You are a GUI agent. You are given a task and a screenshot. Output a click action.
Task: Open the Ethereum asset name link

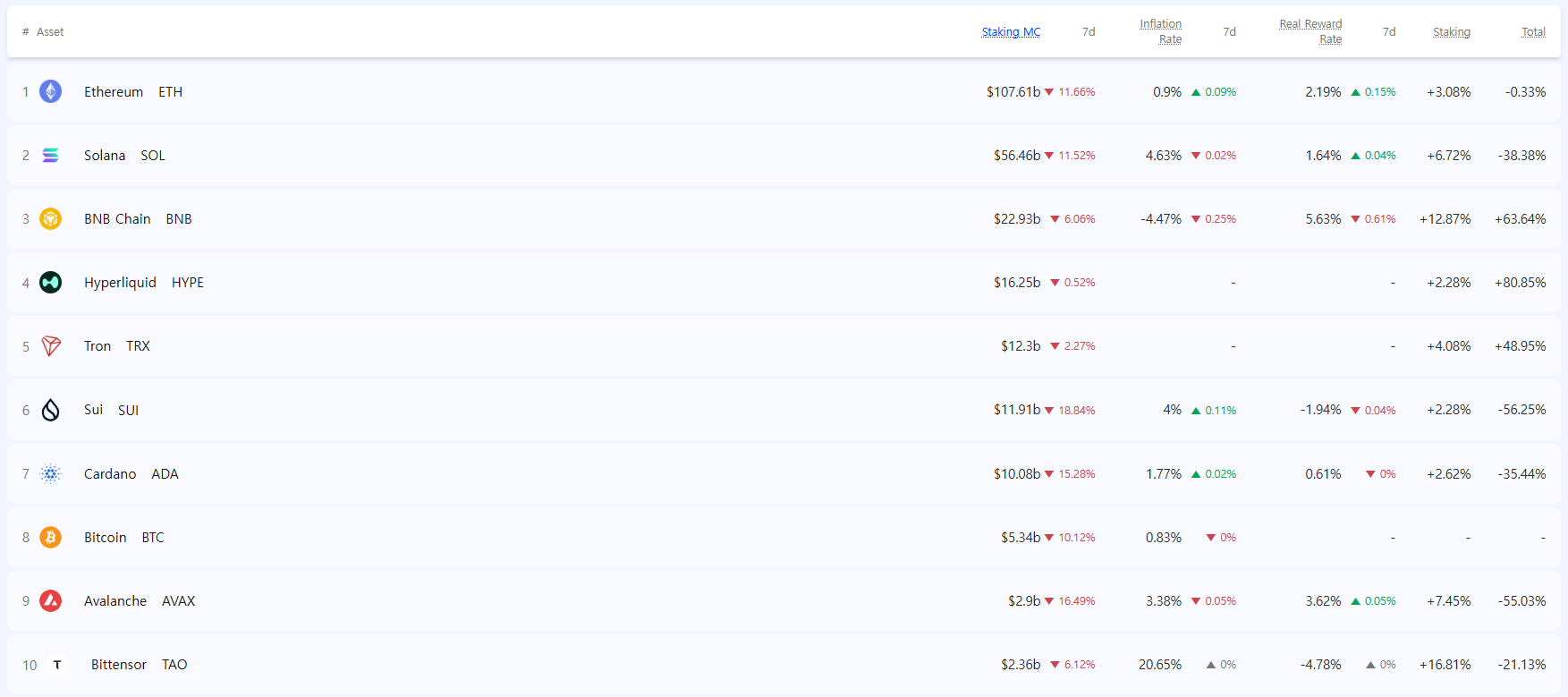tap(114, 92)
